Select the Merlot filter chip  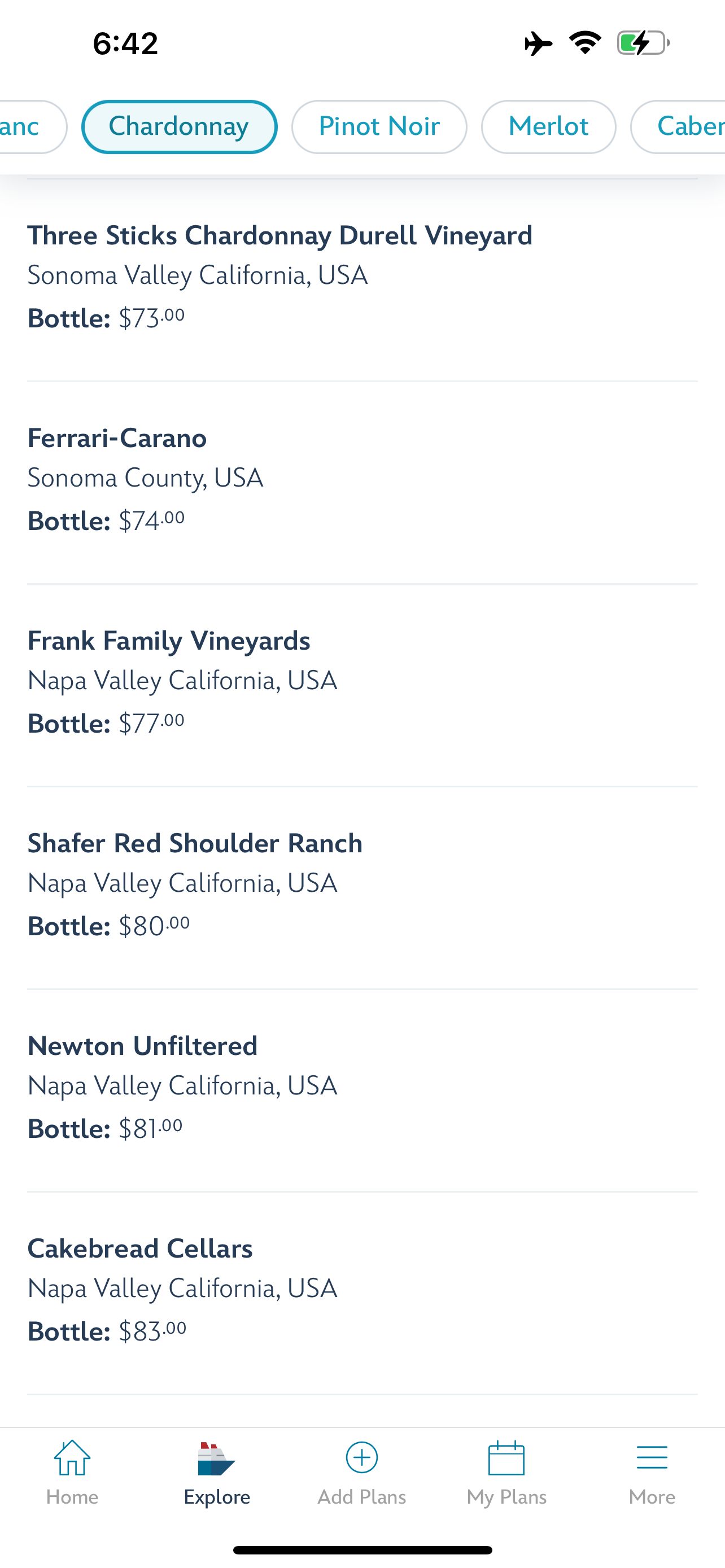[x=548, y=126]
